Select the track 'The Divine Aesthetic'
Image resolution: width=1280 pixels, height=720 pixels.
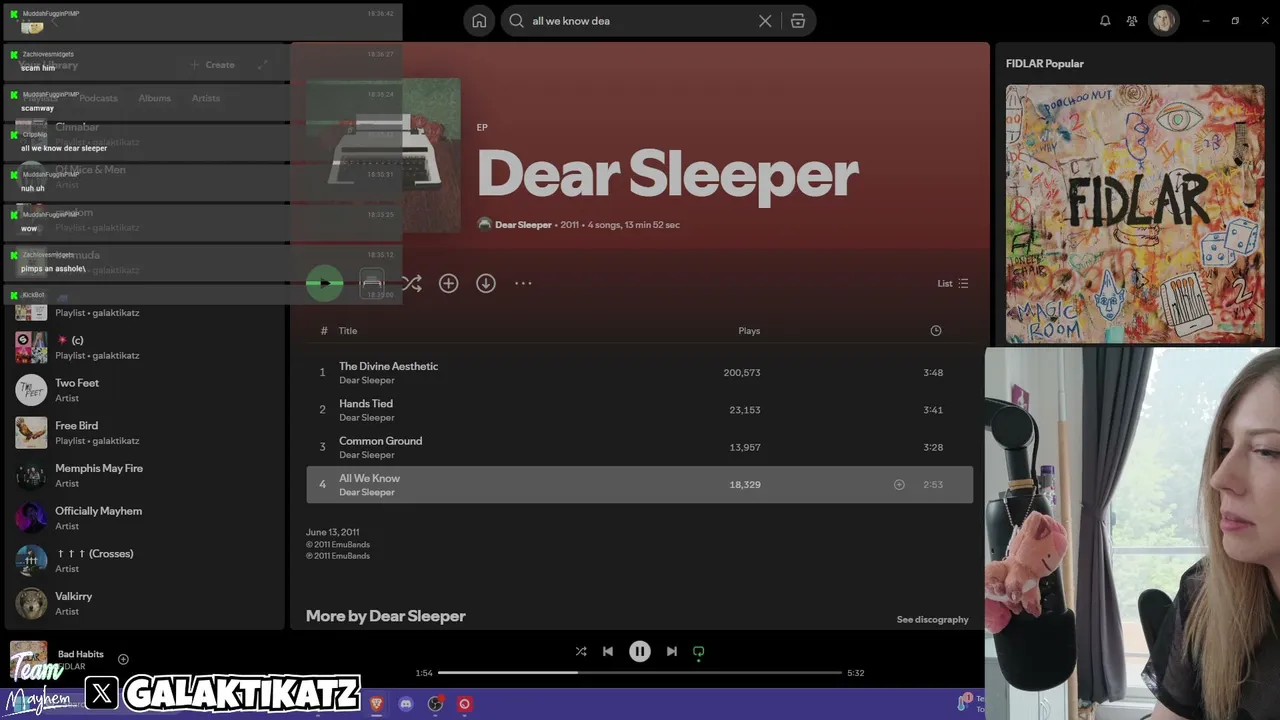[x=640, y=373]
